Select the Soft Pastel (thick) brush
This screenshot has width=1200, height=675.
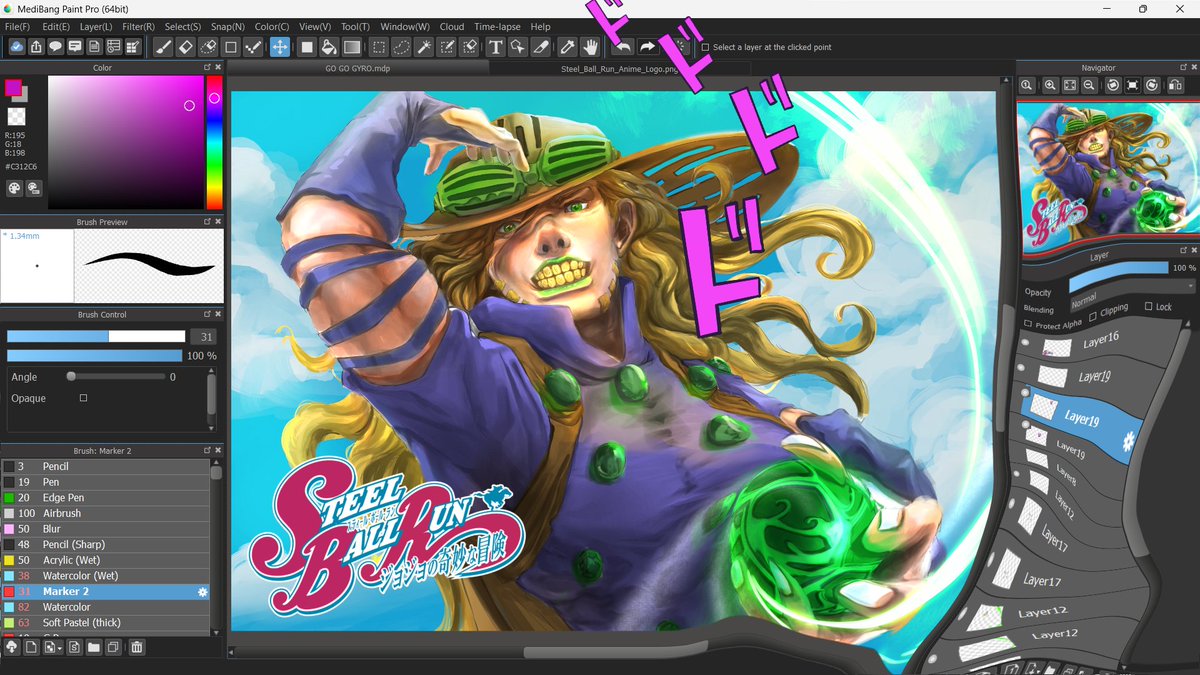[106, 623]
